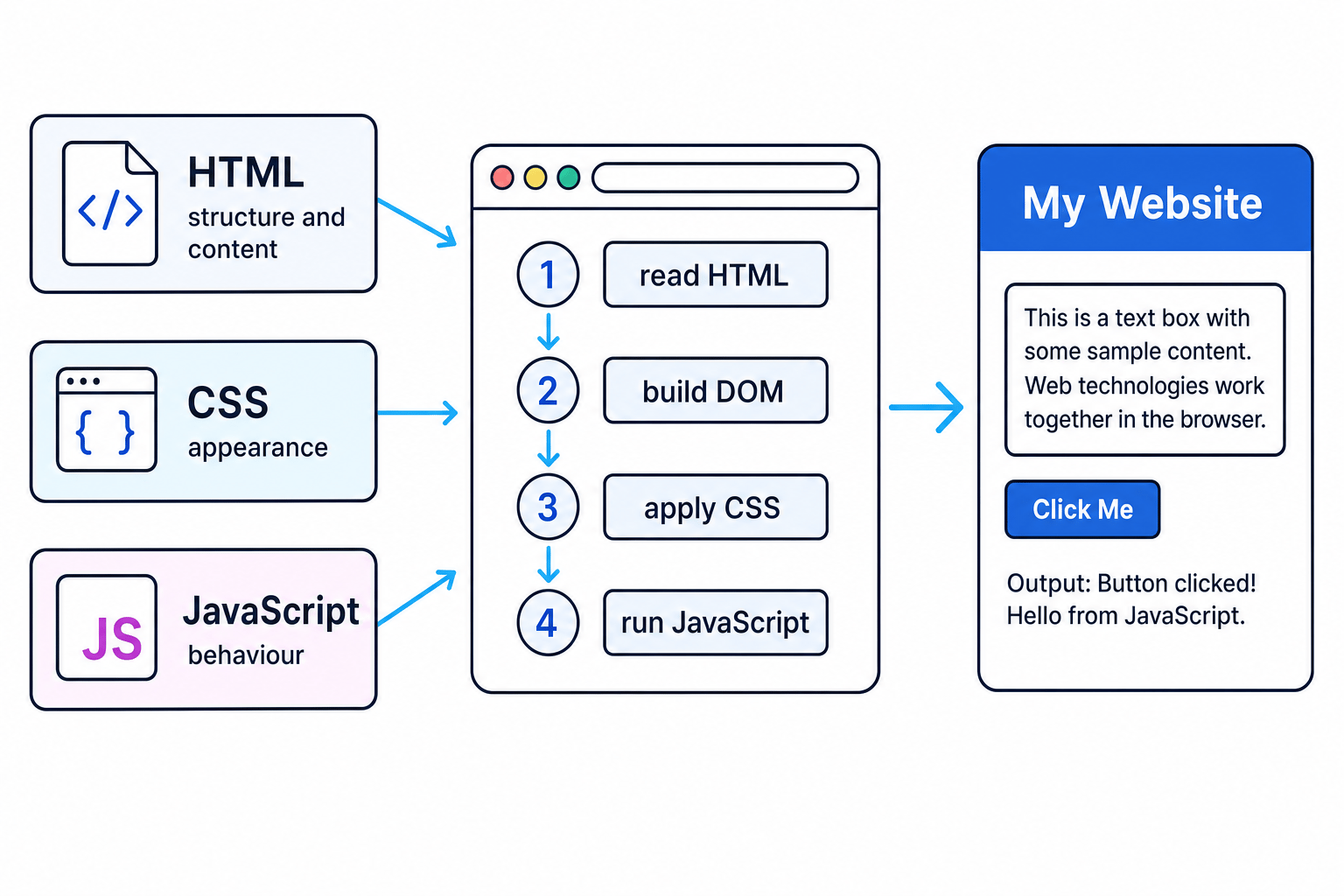Image resolution: width=1344 pixels, height=896 pixels.
Task: Click the apply CSS step box
Action: click(x=716, y=507)
